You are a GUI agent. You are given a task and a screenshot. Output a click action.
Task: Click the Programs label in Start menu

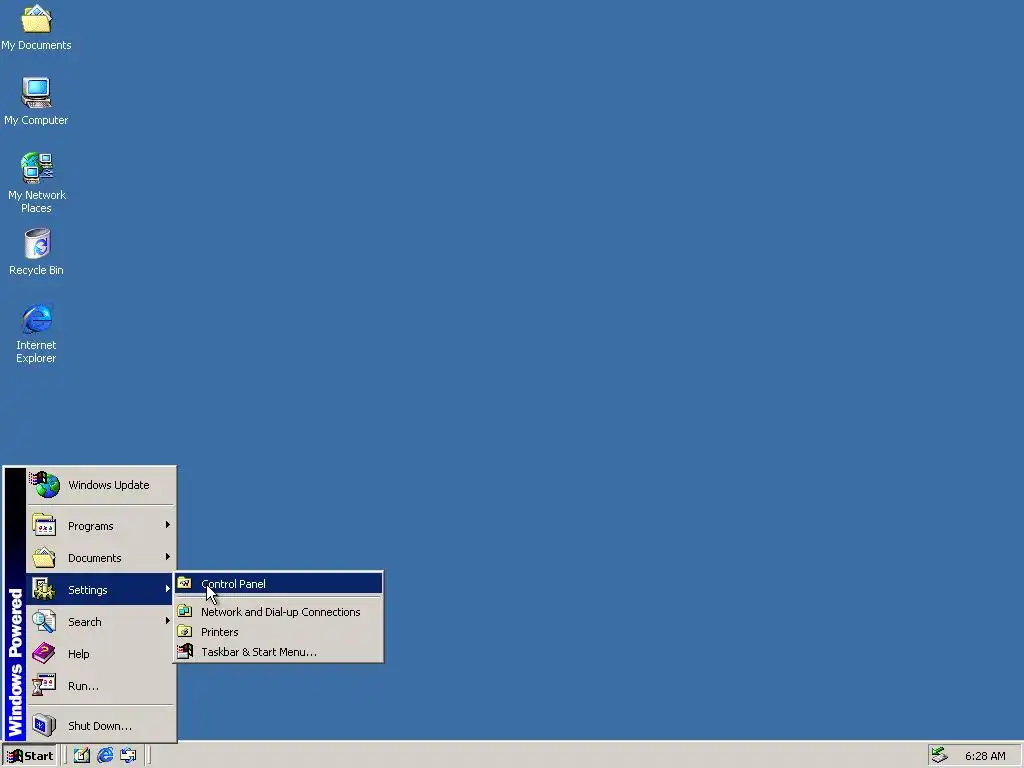coord(91,526)
